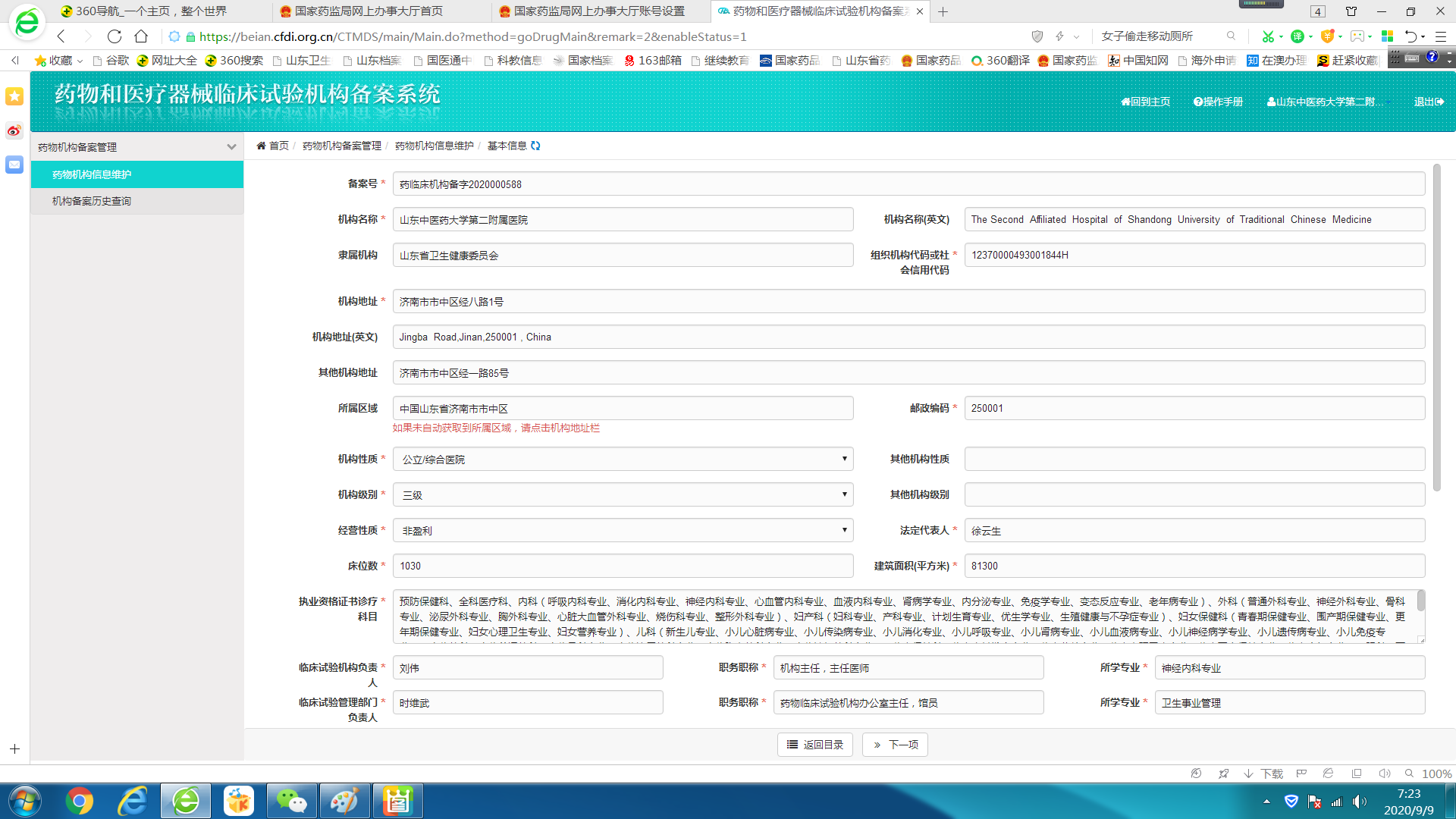Image resolution: width=1456 pixels, height=819 pixels.
Task: Click the browser back arrow
Action: coord(61,36)
